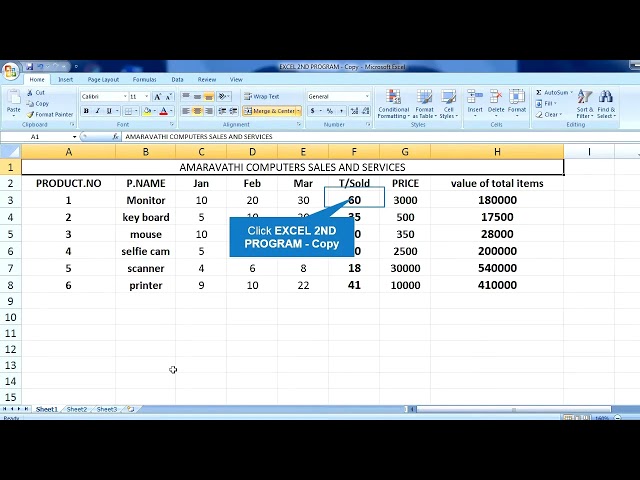Toggle Wrap Text
The height and width of the screenshot is (480, 640).
tap(262, 97)
